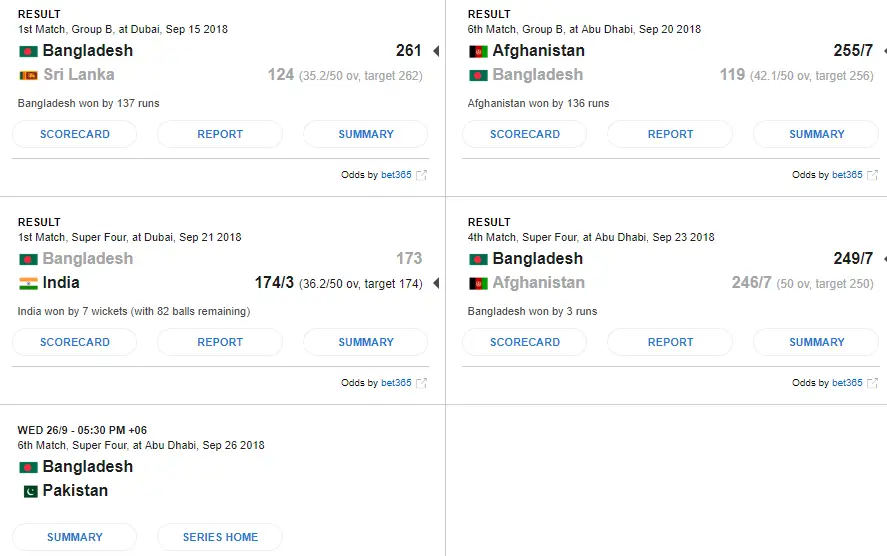Open Report for the Sep 23 Super Four match
This screenshot has height=556, width=887.
click(670, 342)
